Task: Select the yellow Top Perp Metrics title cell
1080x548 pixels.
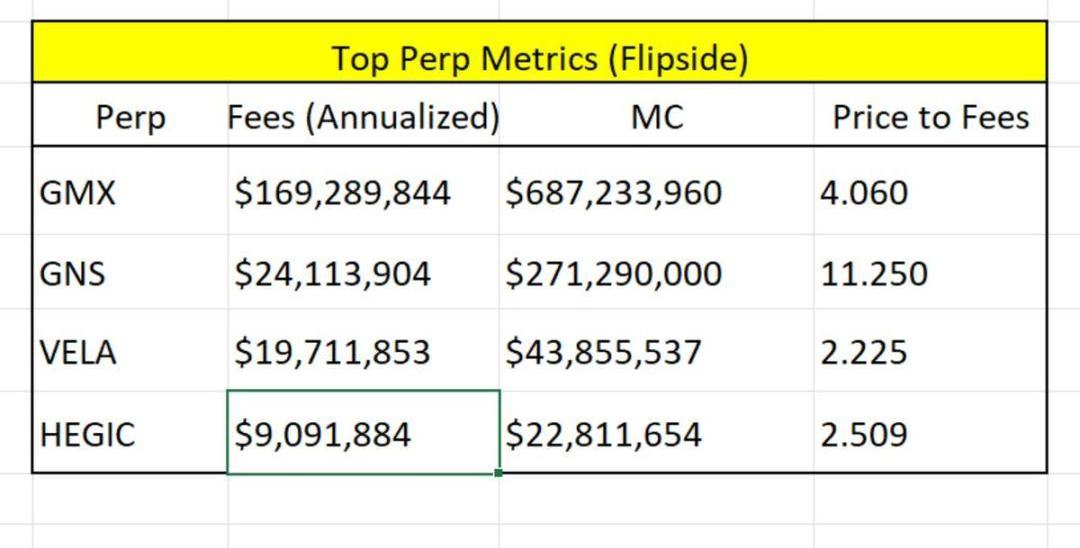Action: pos(539,58)
